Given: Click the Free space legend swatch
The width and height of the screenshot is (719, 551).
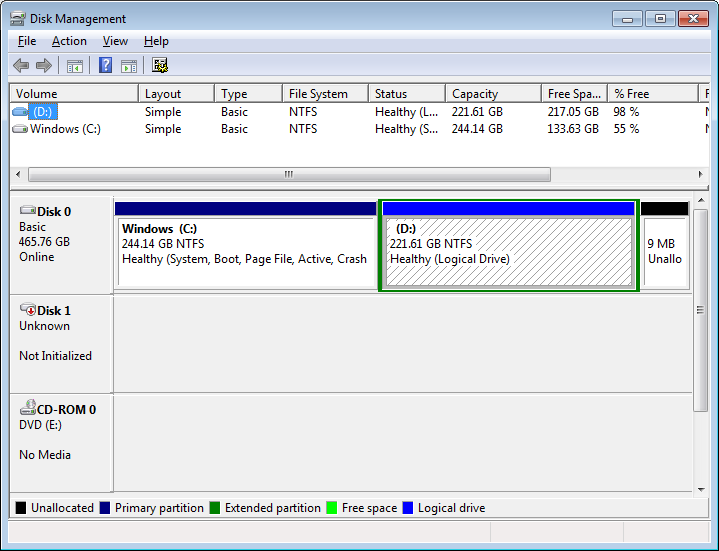Looking at the screenshot, I should coord(332,508).
